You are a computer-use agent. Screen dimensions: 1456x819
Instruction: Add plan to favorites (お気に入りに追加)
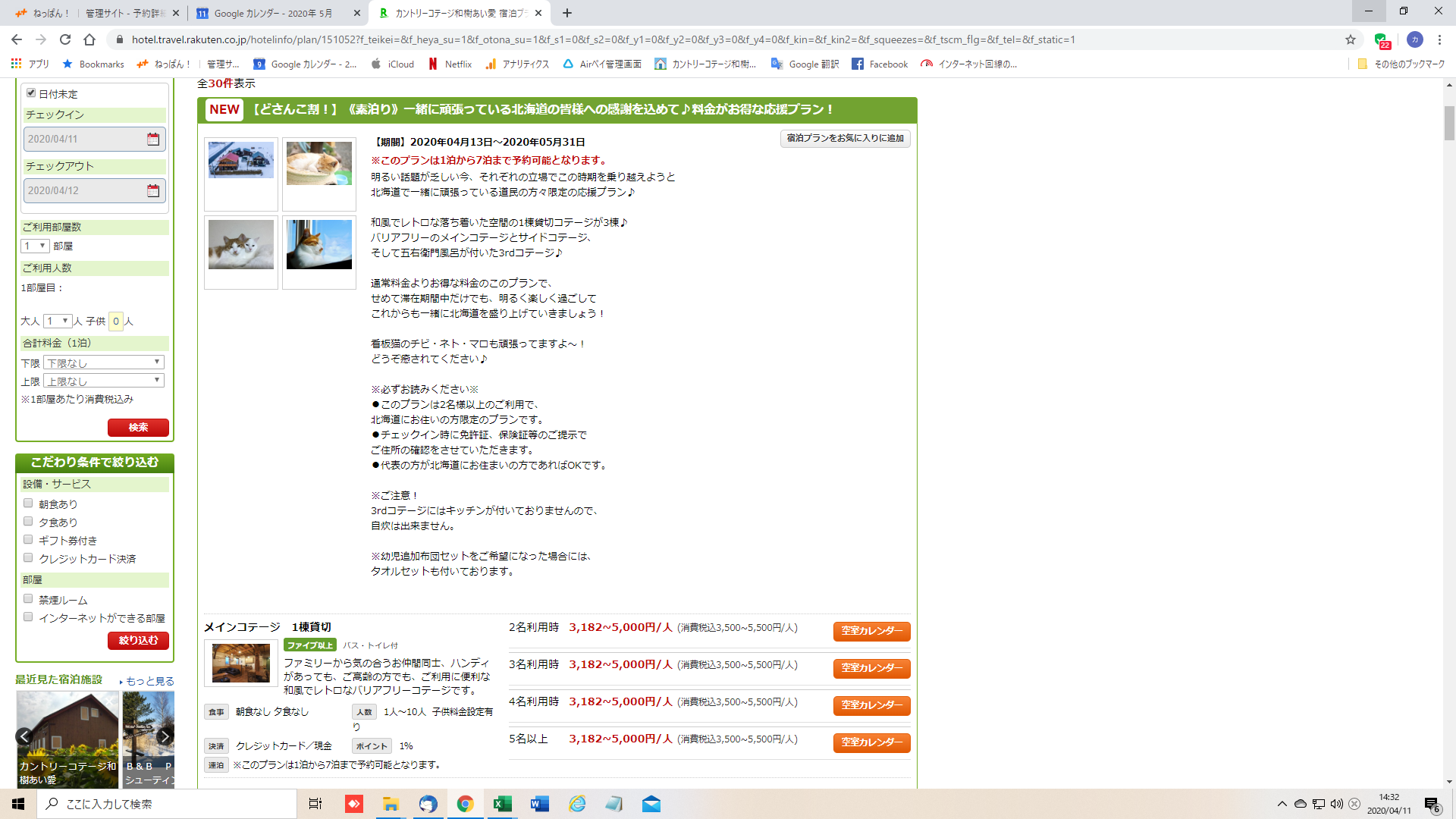[x=845, y=138]
